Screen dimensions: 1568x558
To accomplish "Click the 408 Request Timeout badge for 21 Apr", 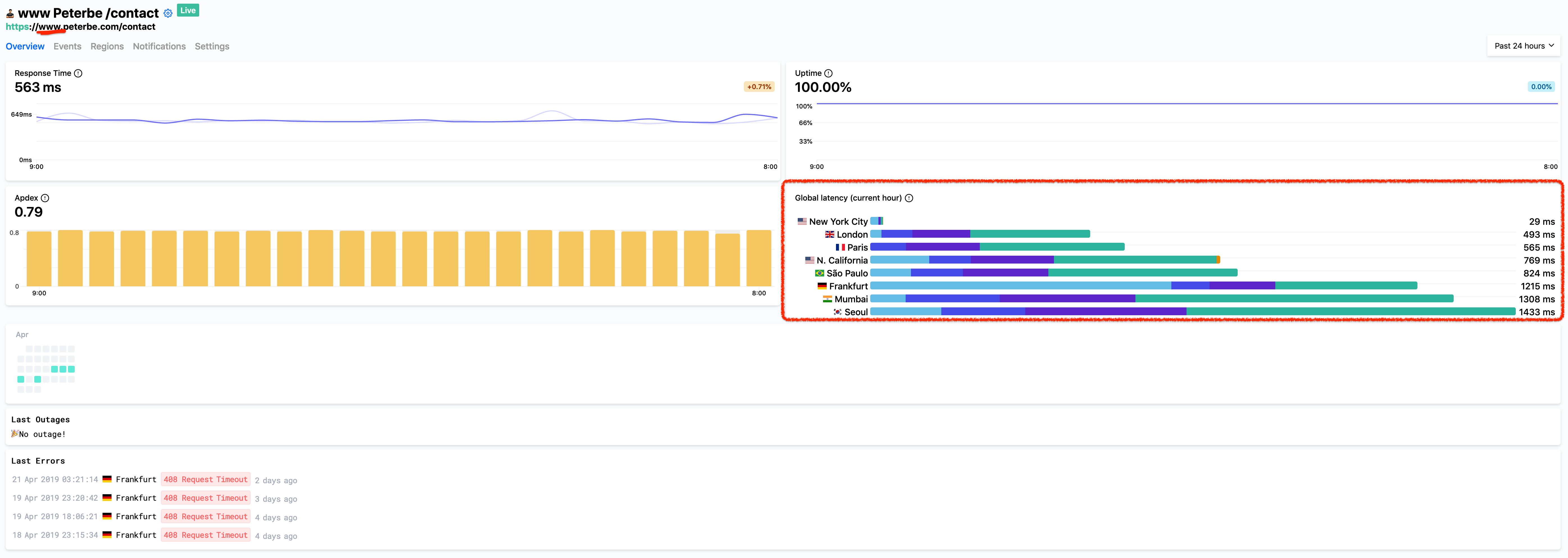I will (x=206, y=480).
